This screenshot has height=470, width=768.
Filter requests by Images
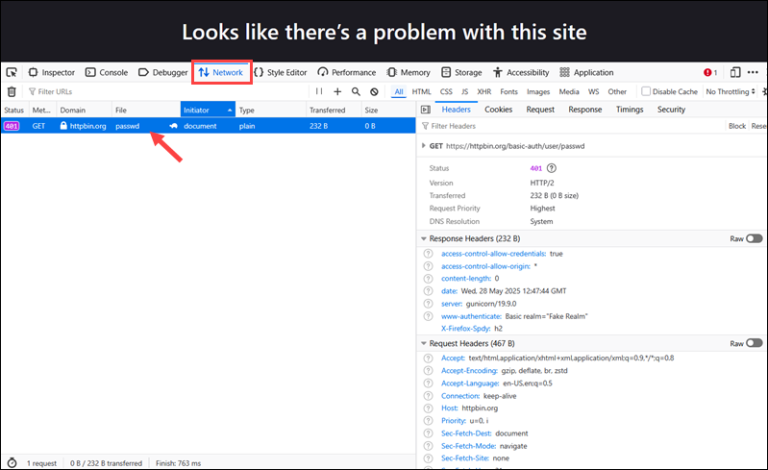(x=538, y=92)
